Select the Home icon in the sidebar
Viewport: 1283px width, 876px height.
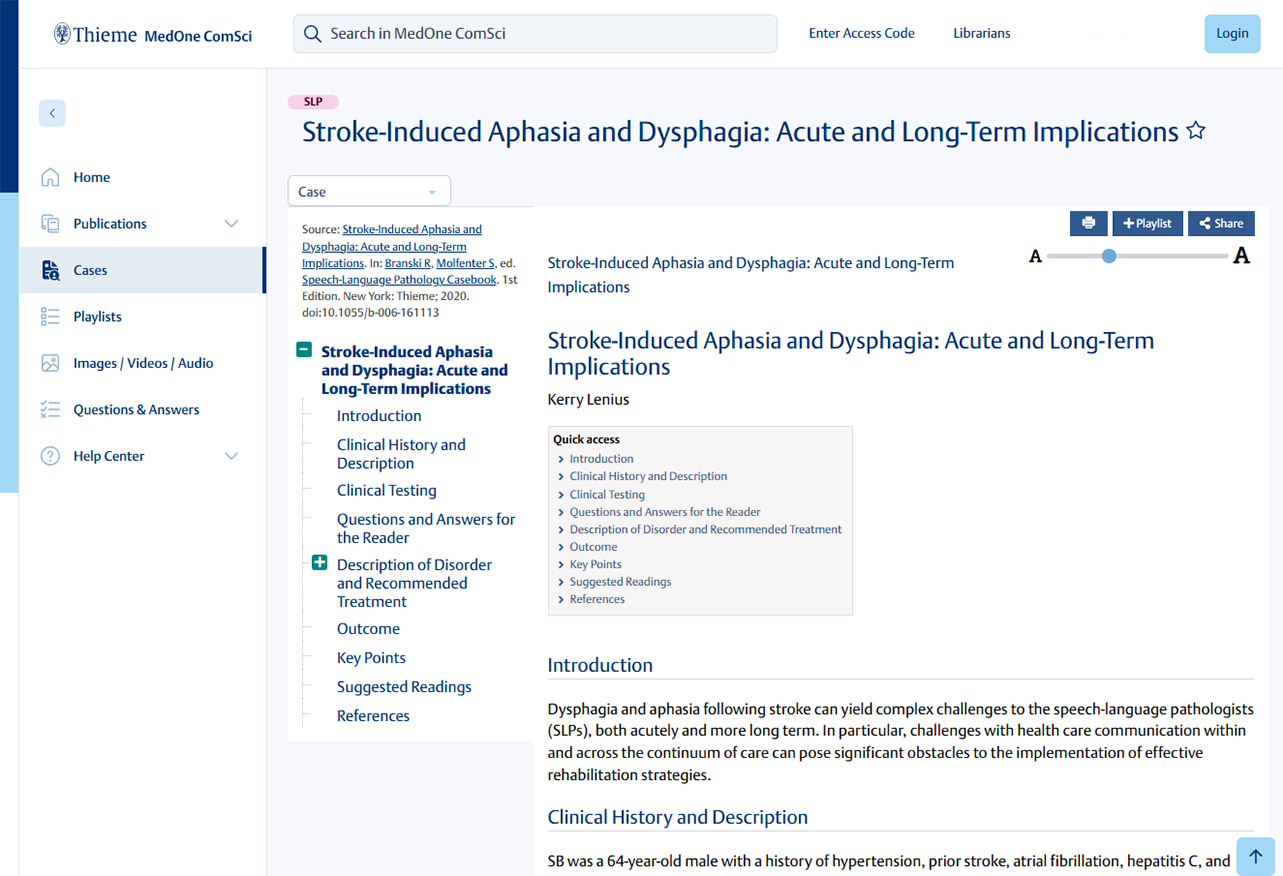pos(50,176)
